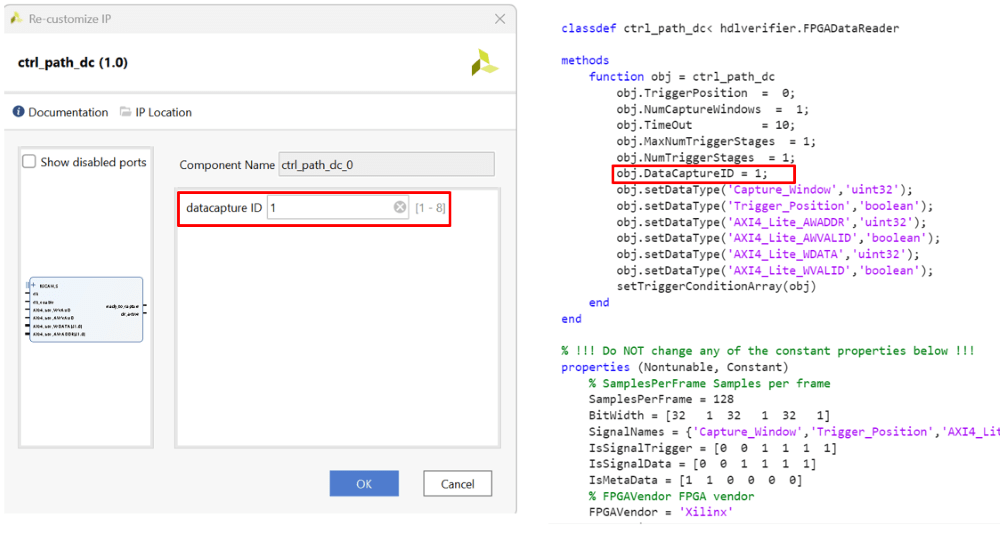Open the Documentation link
Viewport: 1000px width, 535px height.
[68, 112]
